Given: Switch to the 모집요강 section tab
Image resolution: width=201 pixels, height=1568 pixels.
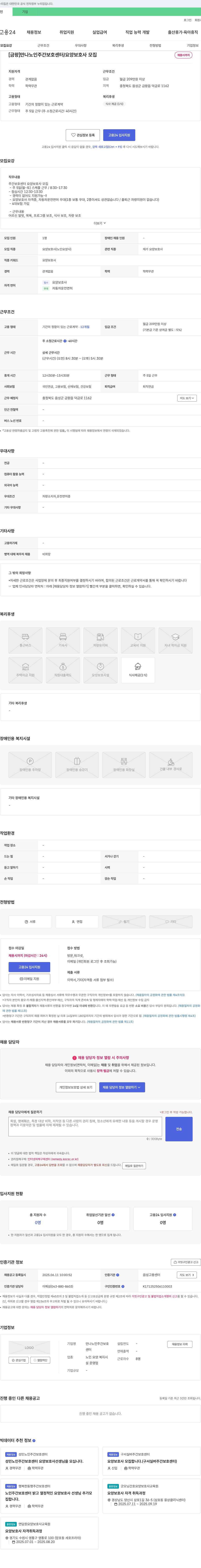Looking at the screenshot, I should [x=6, y=46].
